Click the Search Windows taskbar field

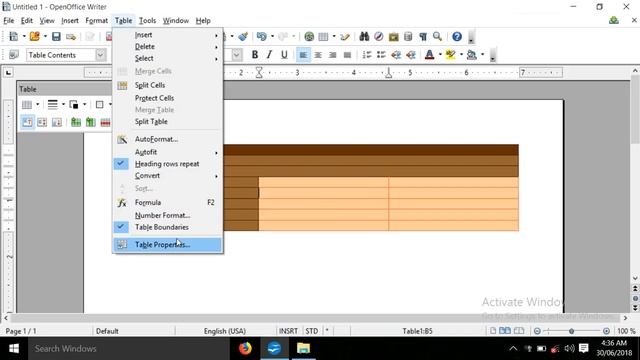click(x=129, y=349)
